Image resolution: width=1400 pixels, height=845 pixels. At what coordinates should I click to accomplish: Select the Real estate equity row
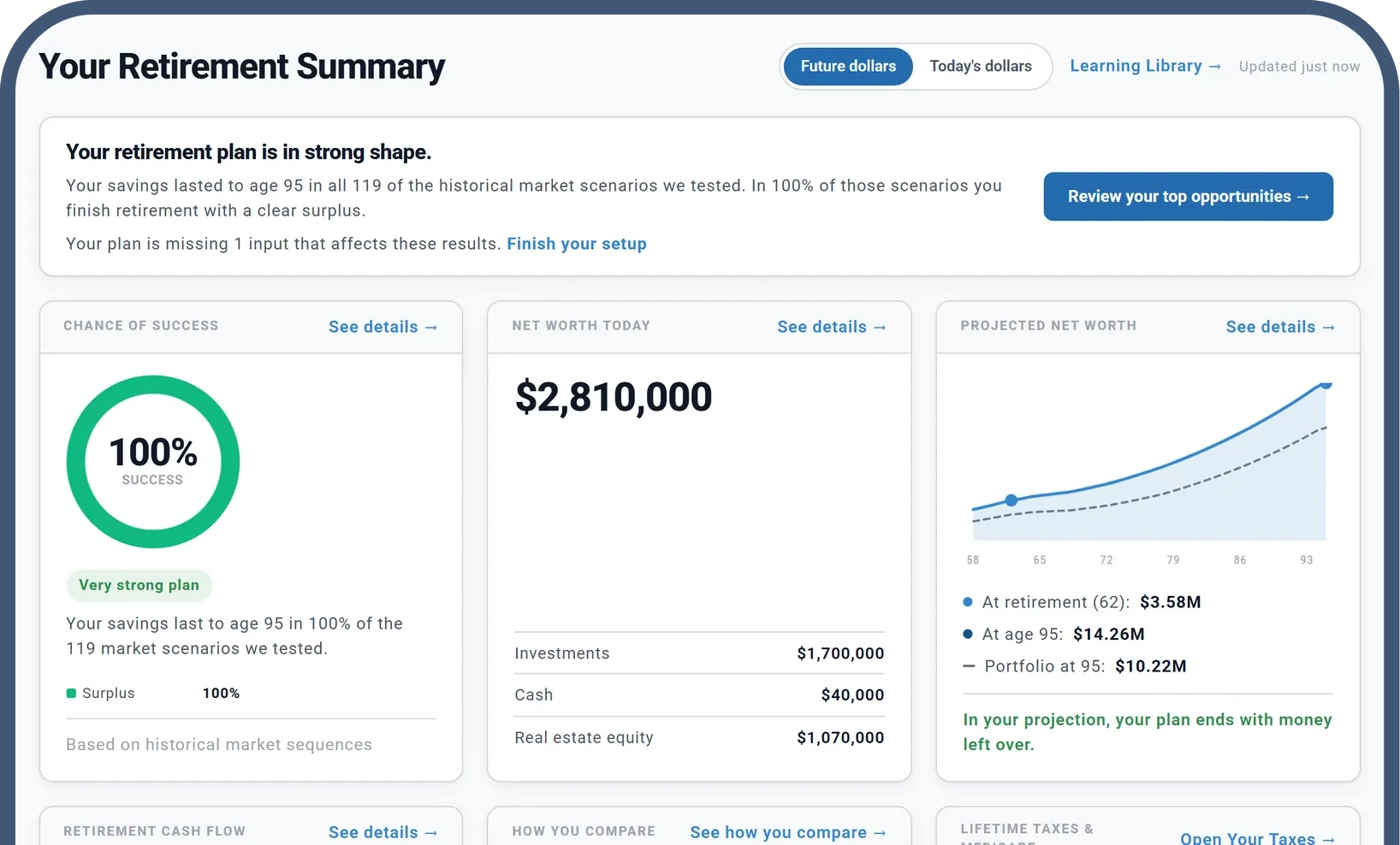(699, 737)
